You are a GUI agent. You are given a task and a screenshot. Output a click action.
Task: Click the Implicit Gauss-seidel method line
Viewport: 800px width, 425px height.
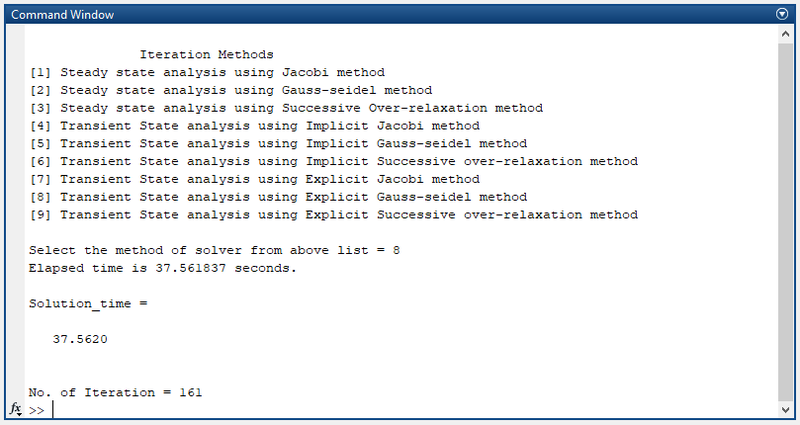click(x=277, y=143)
